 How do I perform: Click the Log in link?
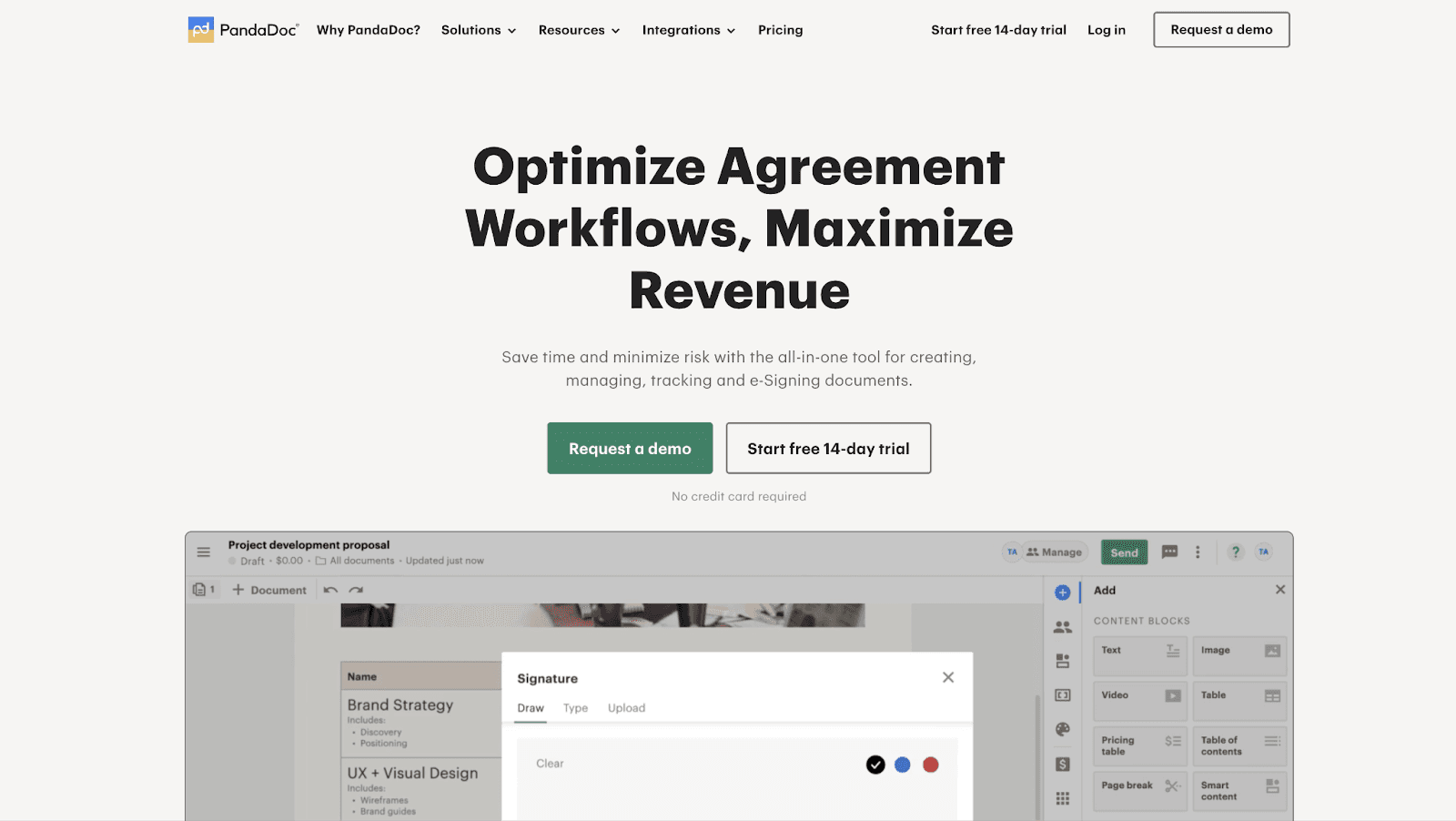coord(1107,30)
